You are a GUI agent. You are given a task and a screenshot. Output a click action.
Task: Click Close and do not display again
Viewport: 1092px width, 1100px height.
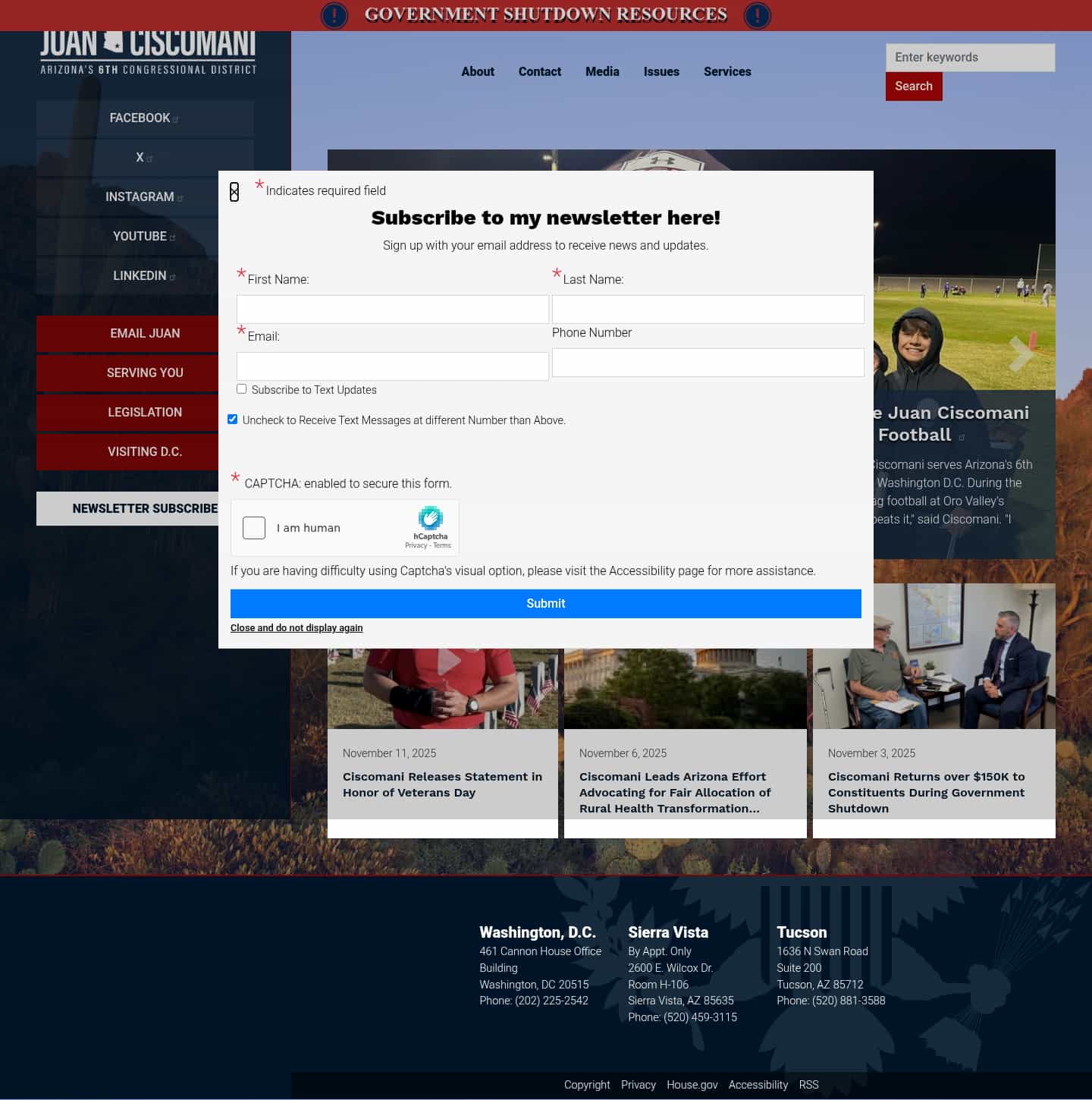(x=297, y=628)
